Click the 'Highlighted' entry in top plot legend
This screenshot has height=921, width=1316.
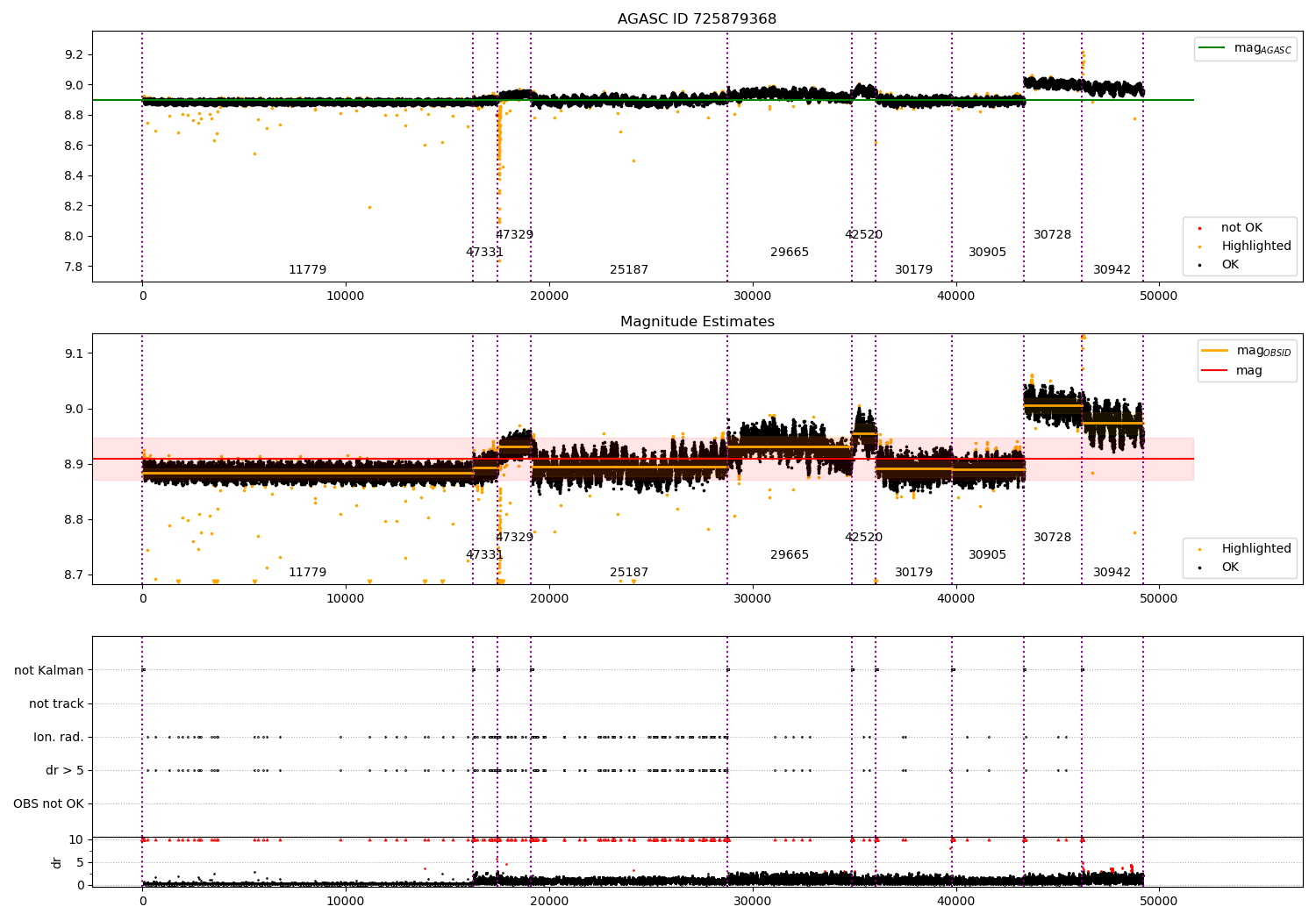coord(1255,246)
